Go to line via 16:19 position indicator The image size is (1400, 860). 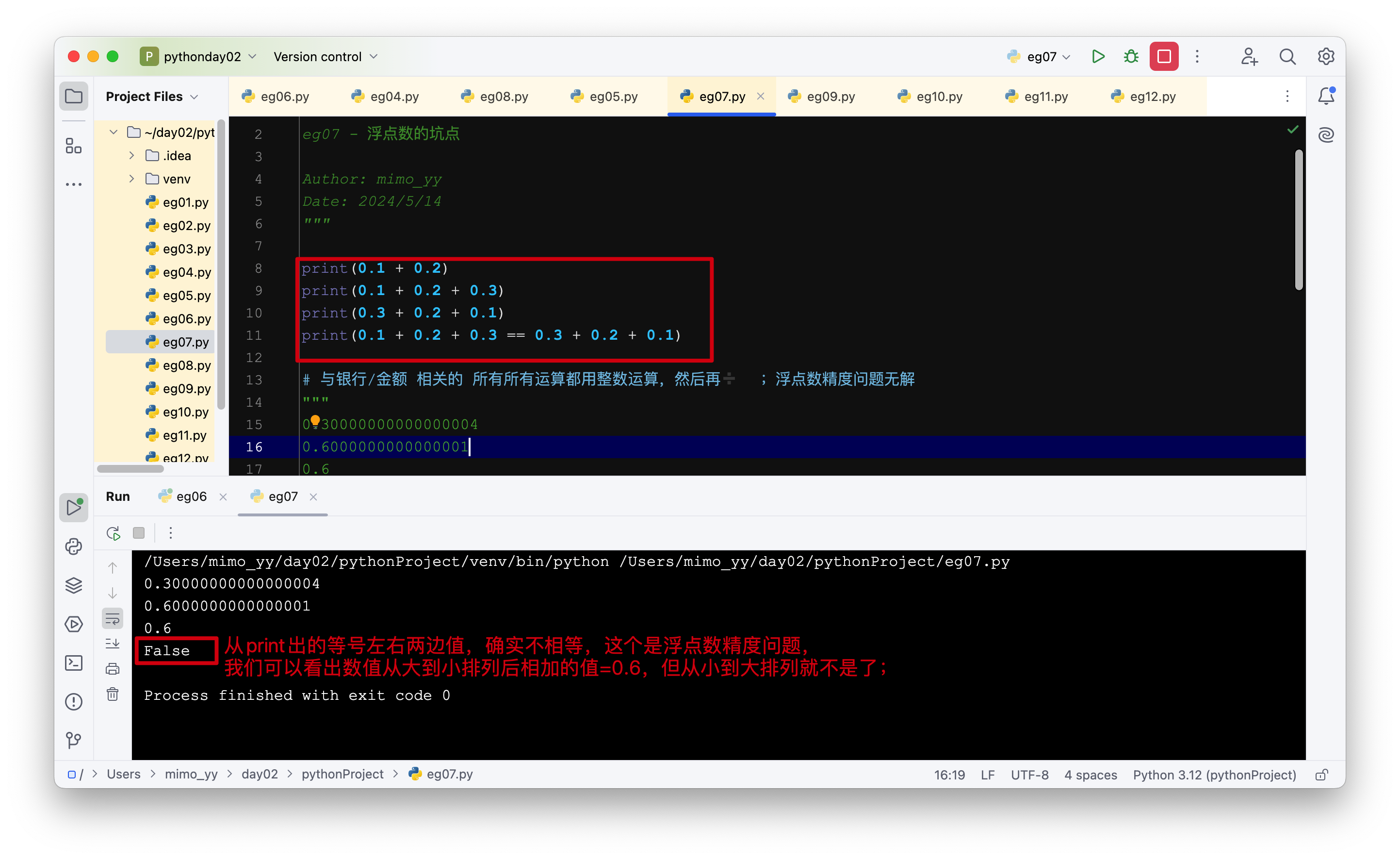click(x=949, y=775)
